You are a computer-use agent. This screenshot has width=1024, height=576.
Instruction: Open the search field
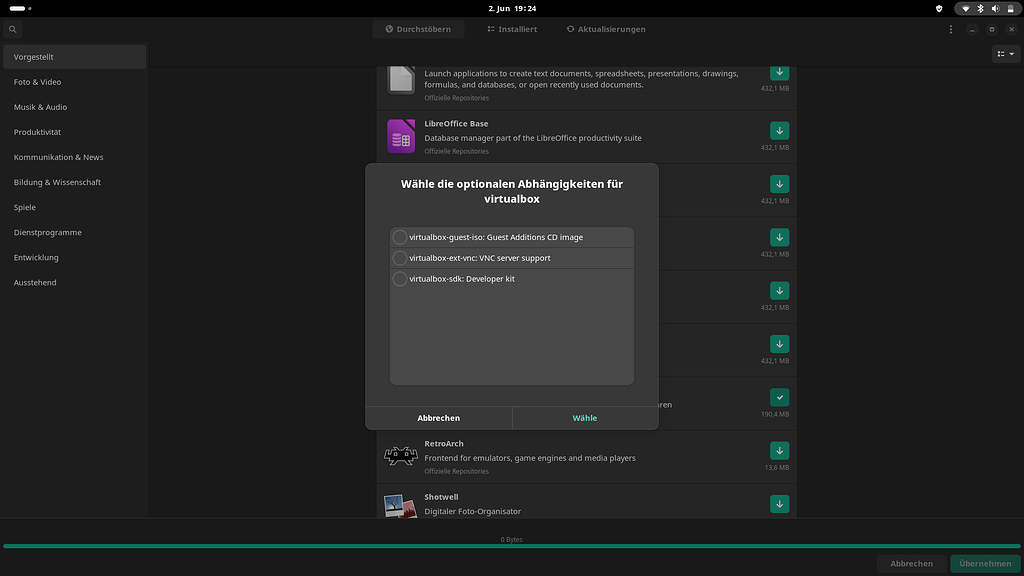click(x=12, y=29)
